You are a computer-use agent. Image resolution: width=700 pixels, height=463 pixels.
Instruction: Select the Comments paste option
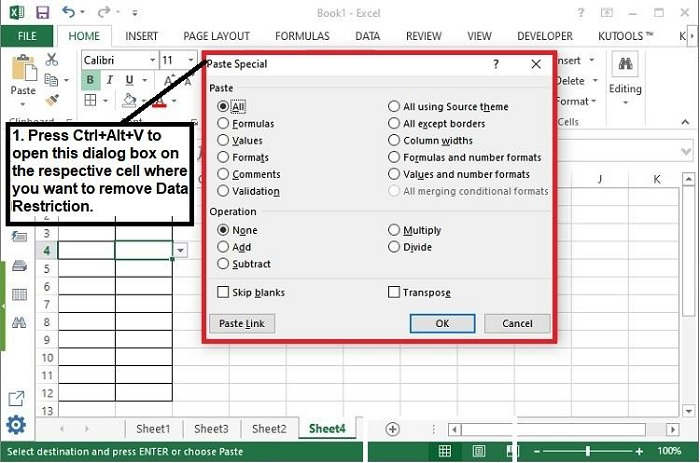249,174
